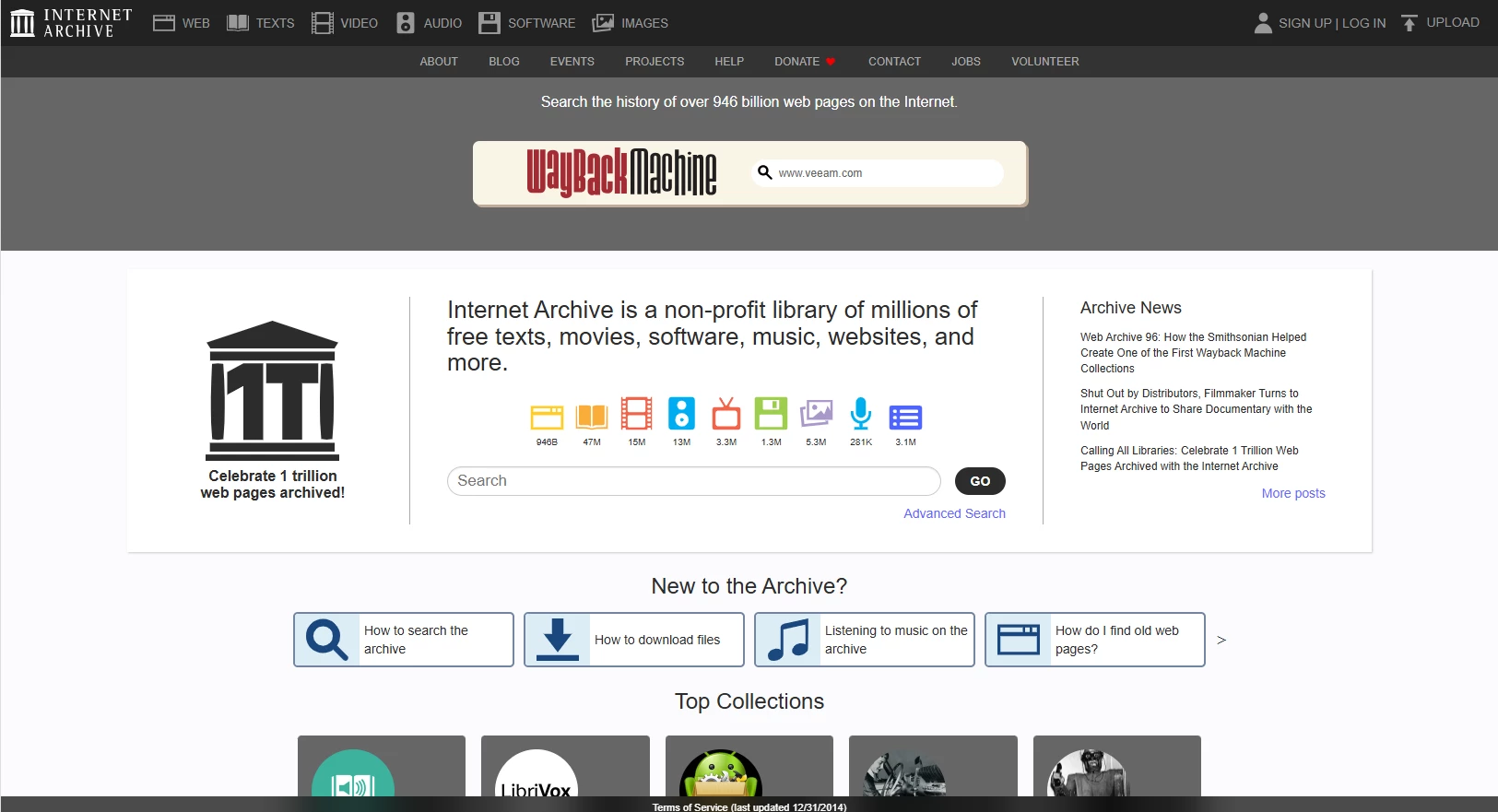The image size is (1498, 812).
Task: Browse the 281K concerts microphone icon
Action: tap(861, 414)
